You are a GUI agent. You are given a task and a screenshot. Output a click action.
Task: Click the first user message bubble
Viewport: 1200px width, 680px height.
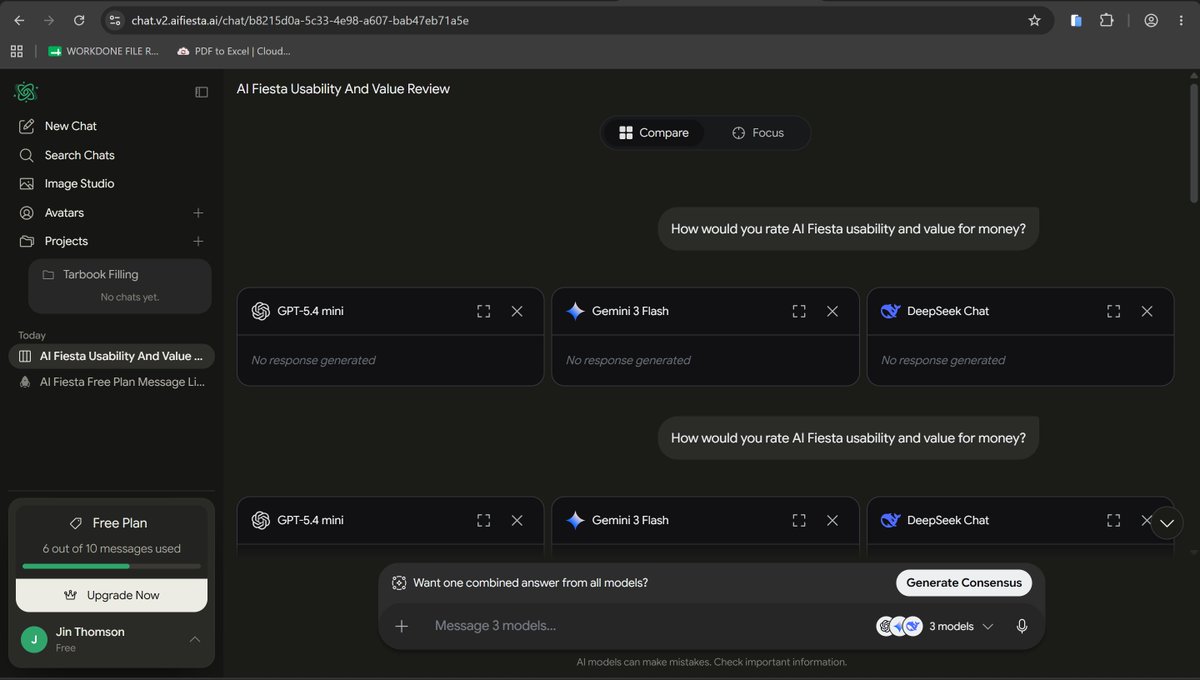pyautogui.click(x=848, y=229)
